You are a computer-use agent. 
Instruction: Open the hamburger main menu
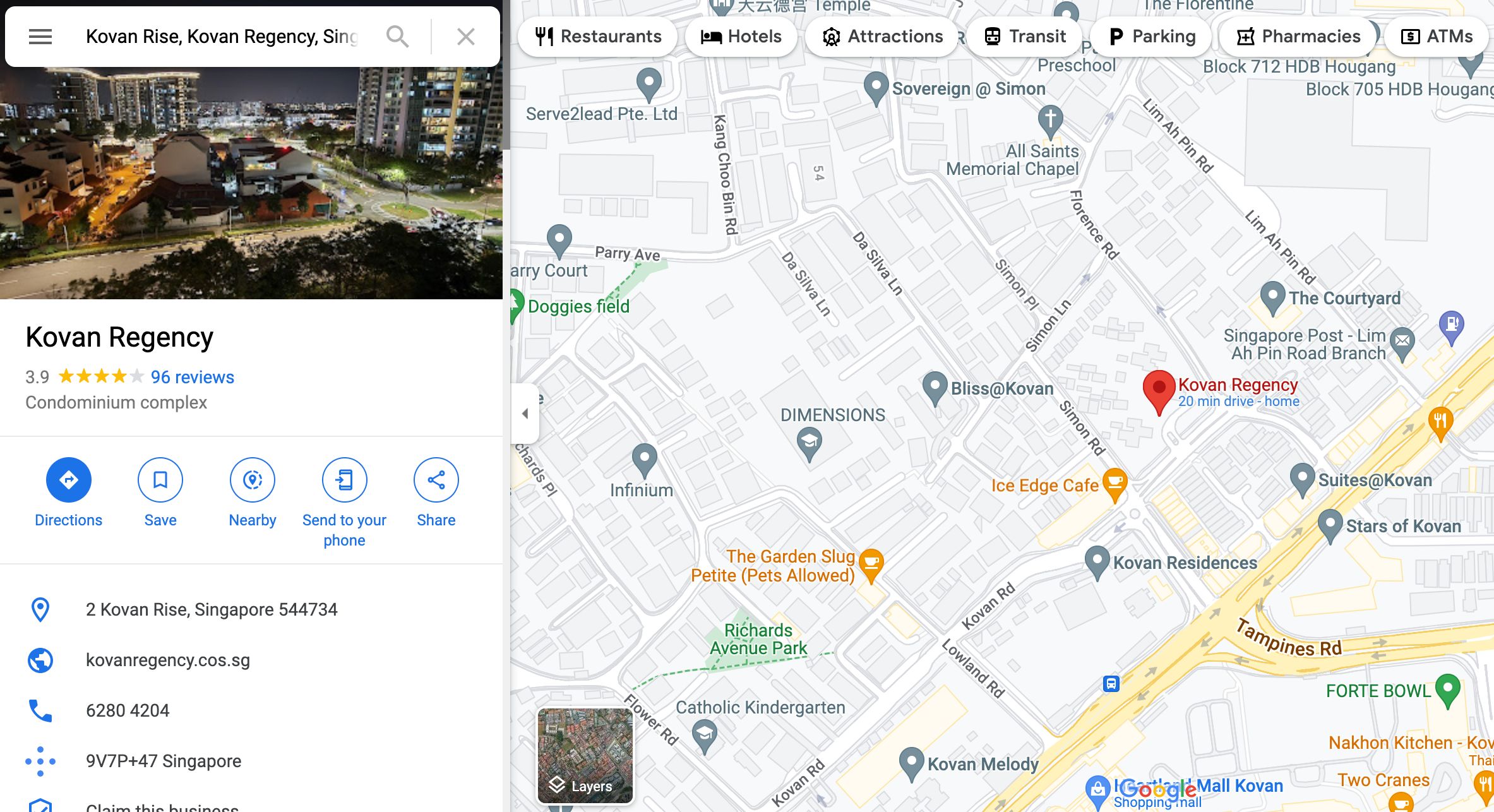coord(40,37)
